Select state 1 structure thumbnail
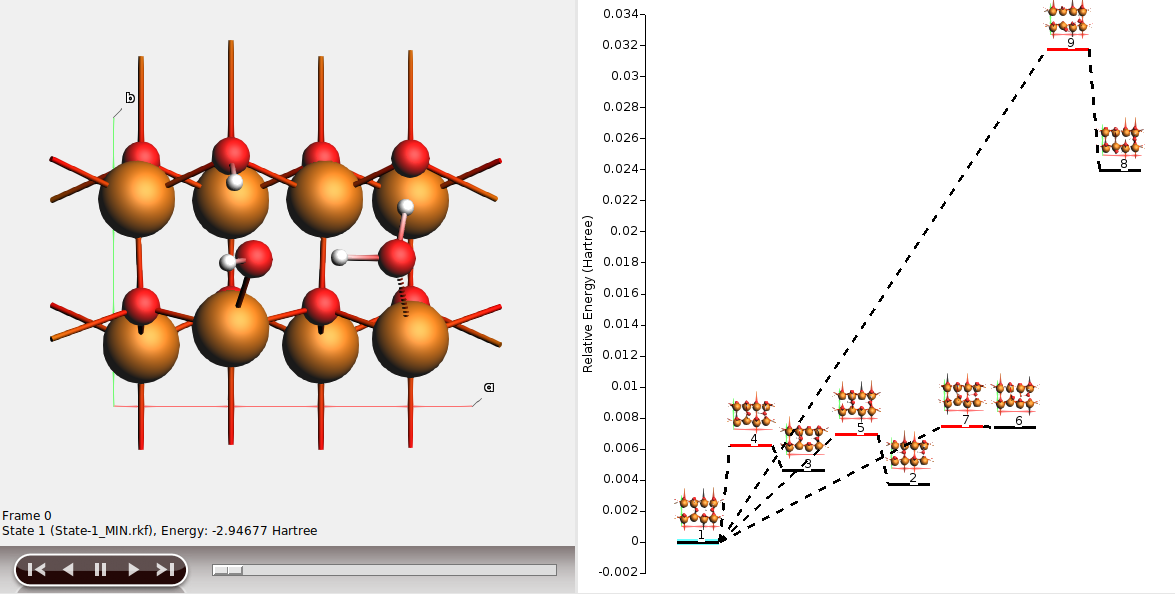Screen dimensions: 1175x594 (x=699, y=510)
